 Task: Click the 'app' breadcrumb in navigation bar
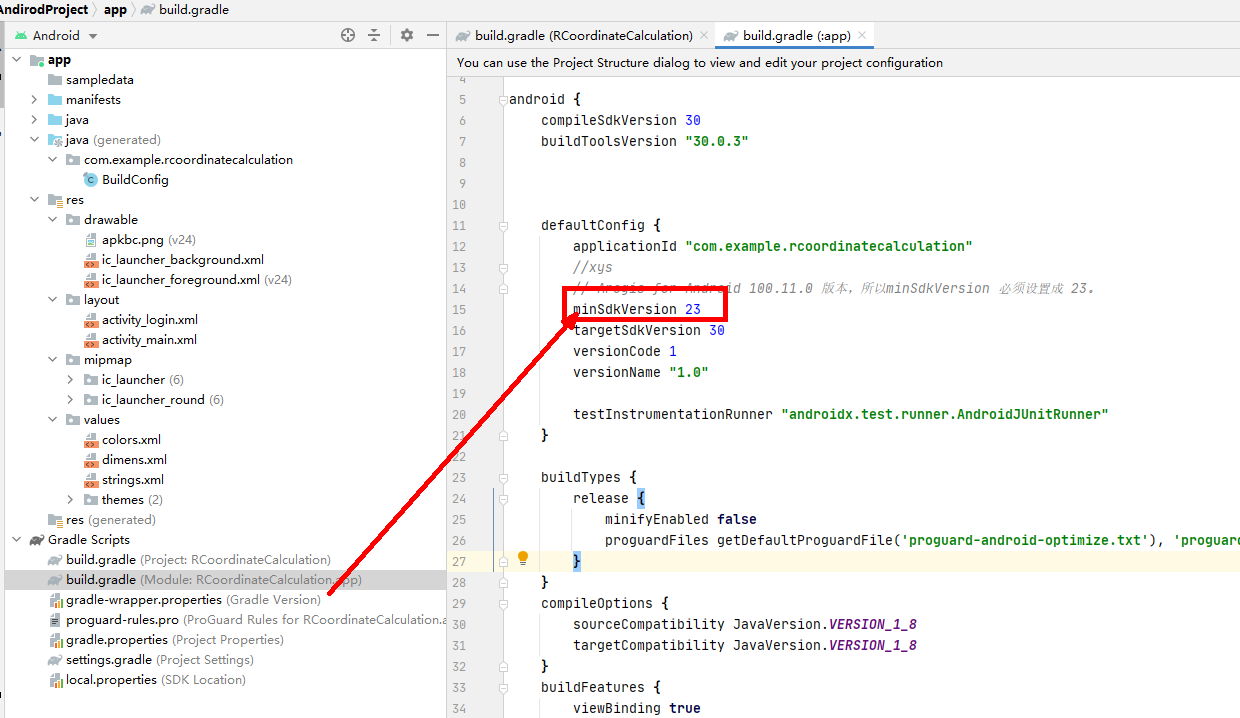point(115,9)
